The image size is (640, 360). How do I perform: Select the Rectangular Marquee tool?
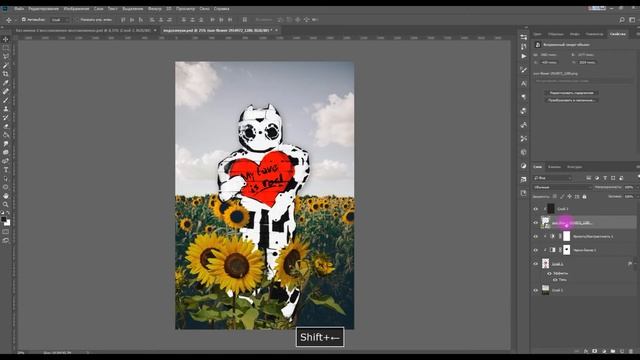(x=6, y=48)
